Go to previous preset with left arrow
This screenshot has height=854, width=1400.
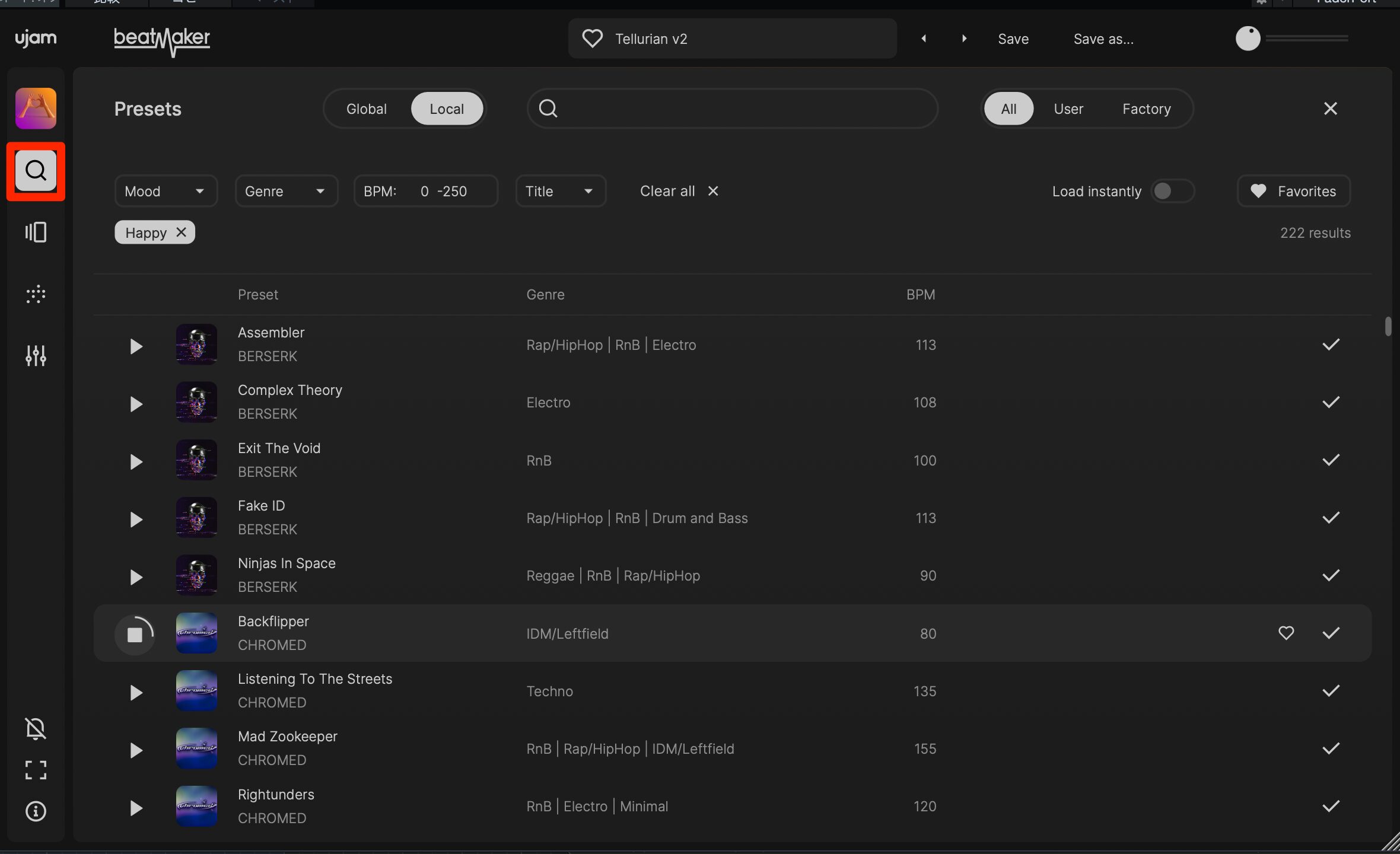924,39
